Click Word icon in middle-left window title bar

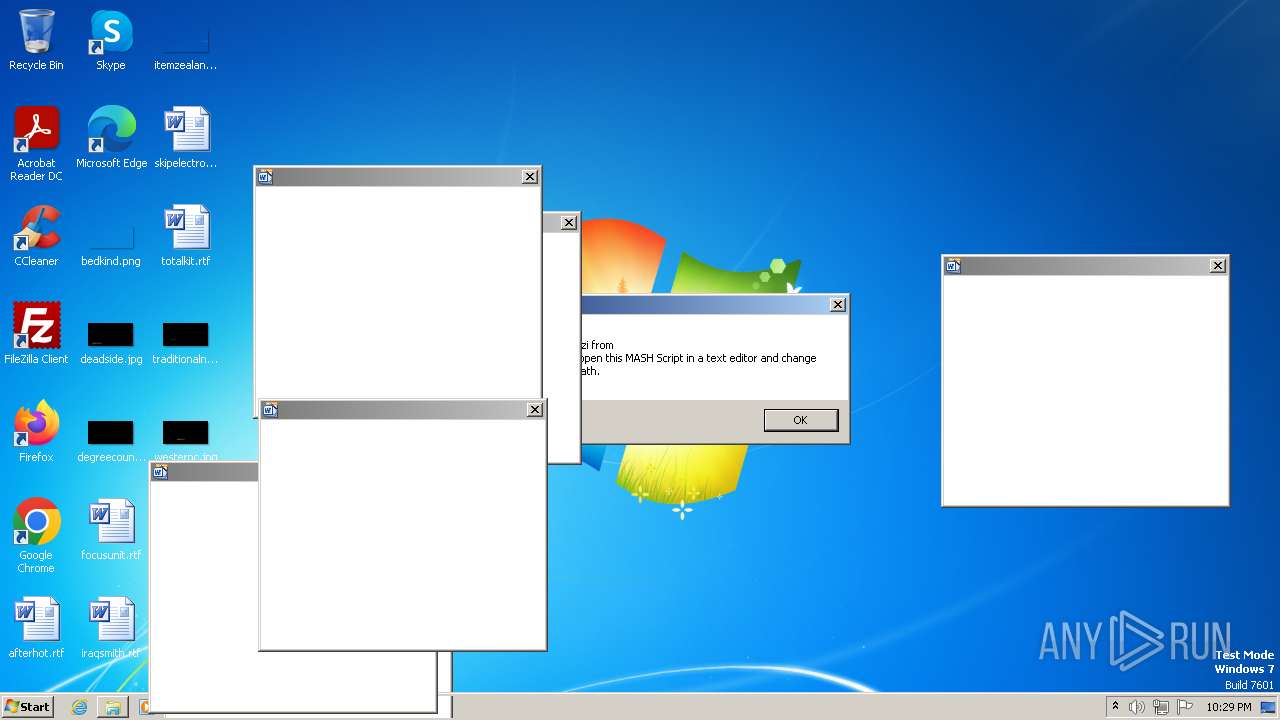pyautogui.click(x=270, y=410)
